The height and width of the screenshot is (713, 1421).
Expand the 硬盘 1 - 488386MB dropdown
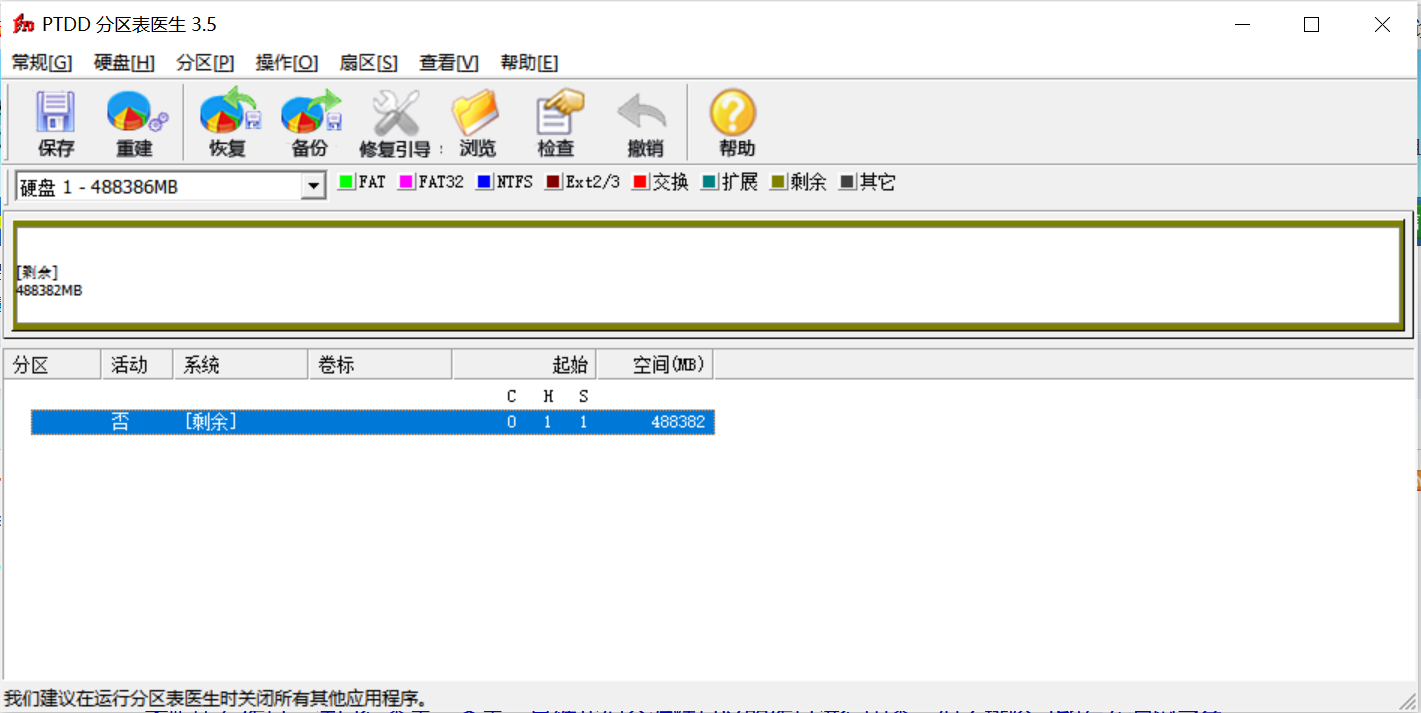(x=313, y=186)
